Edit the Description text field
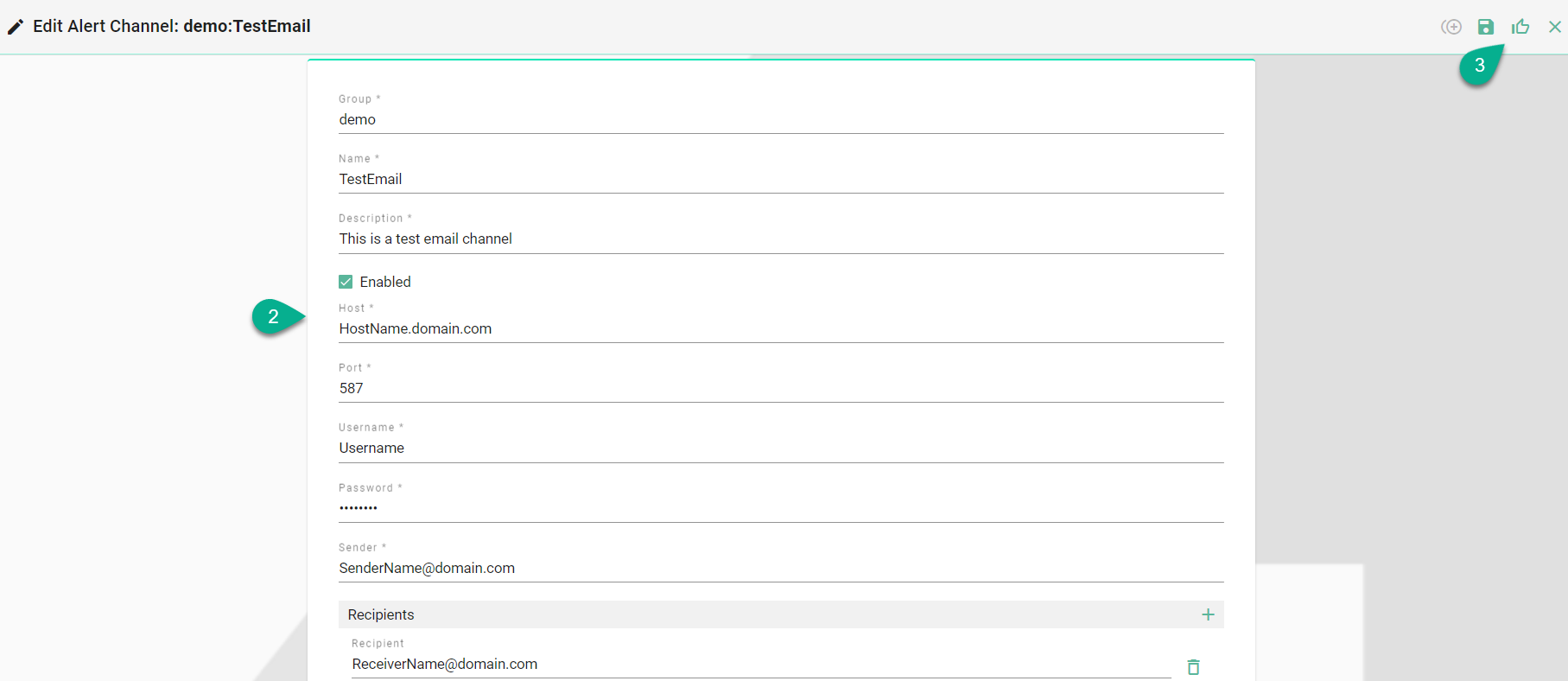Image resolution: width=1568 pixels, height=681 pixels. click(x=780, y=239)
